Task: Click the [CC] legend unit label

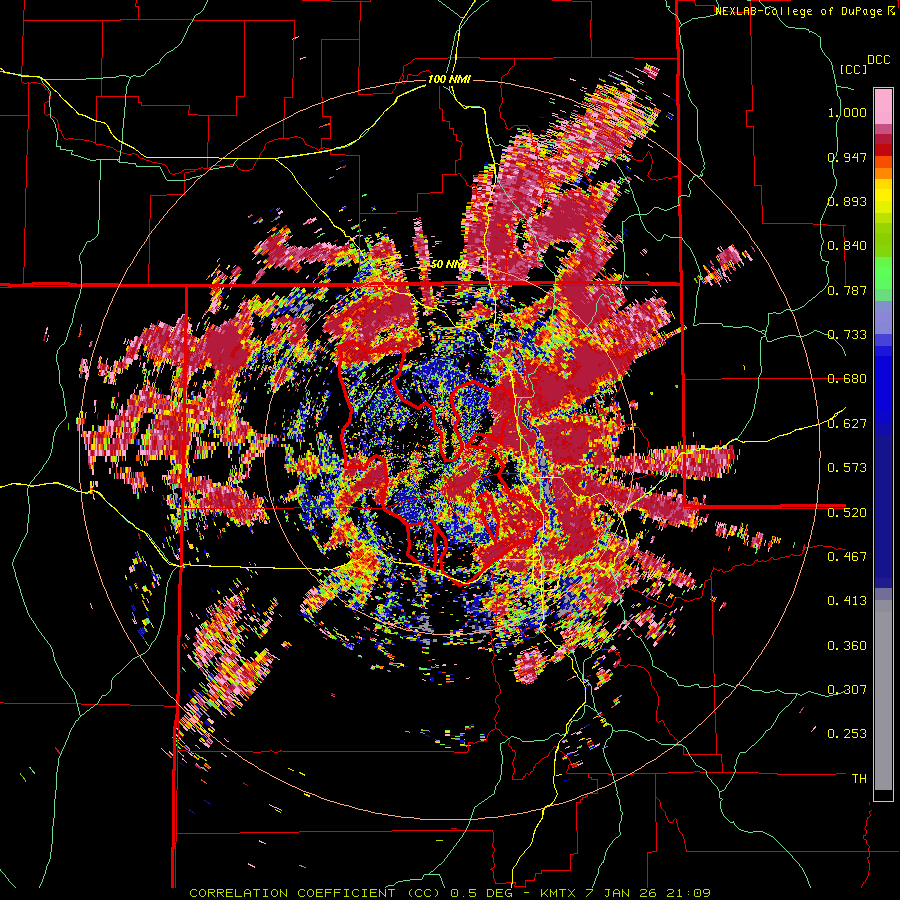Action: click(853, 69)
